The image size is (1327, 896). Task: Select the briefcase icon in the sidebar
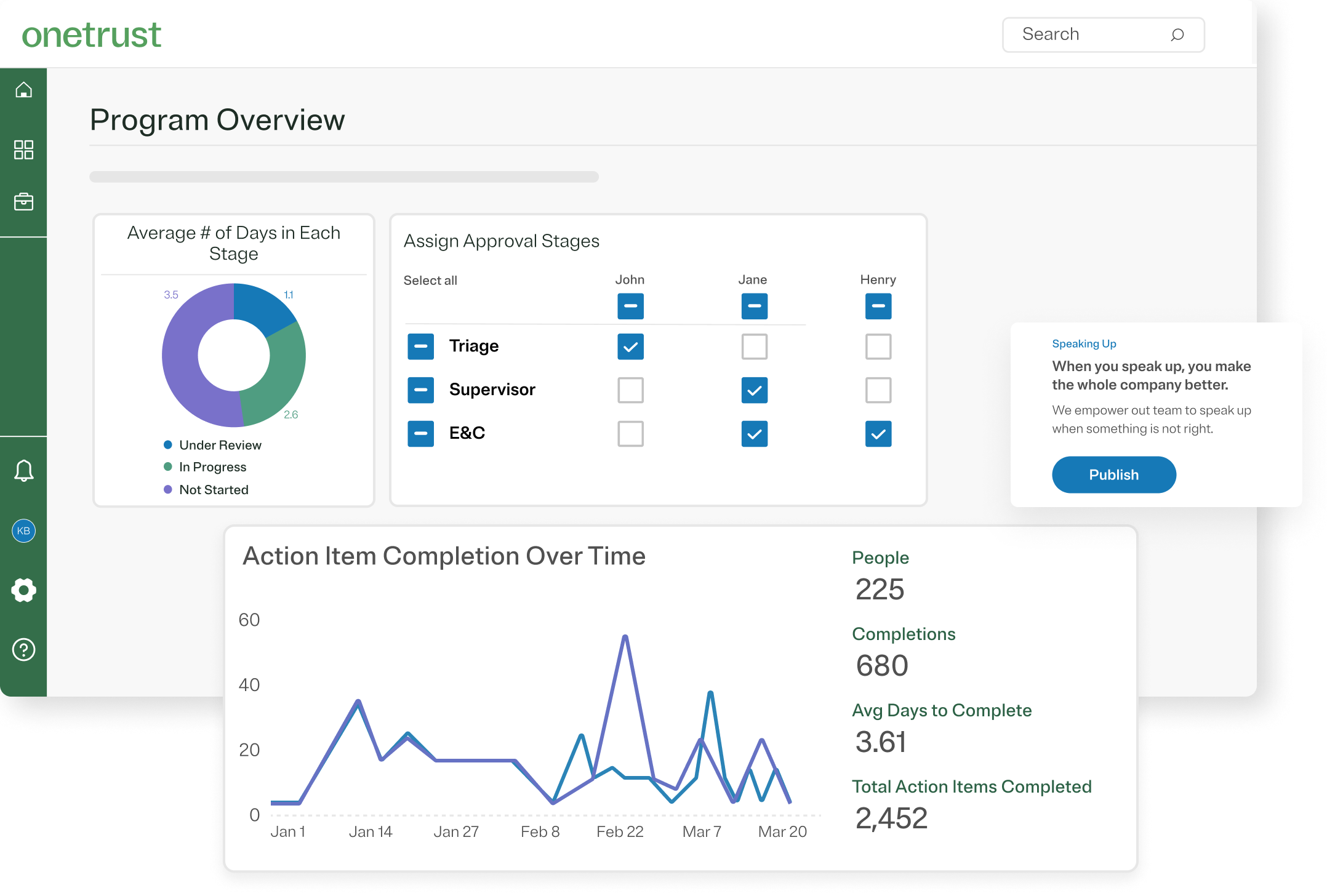(x=23, y=201)
